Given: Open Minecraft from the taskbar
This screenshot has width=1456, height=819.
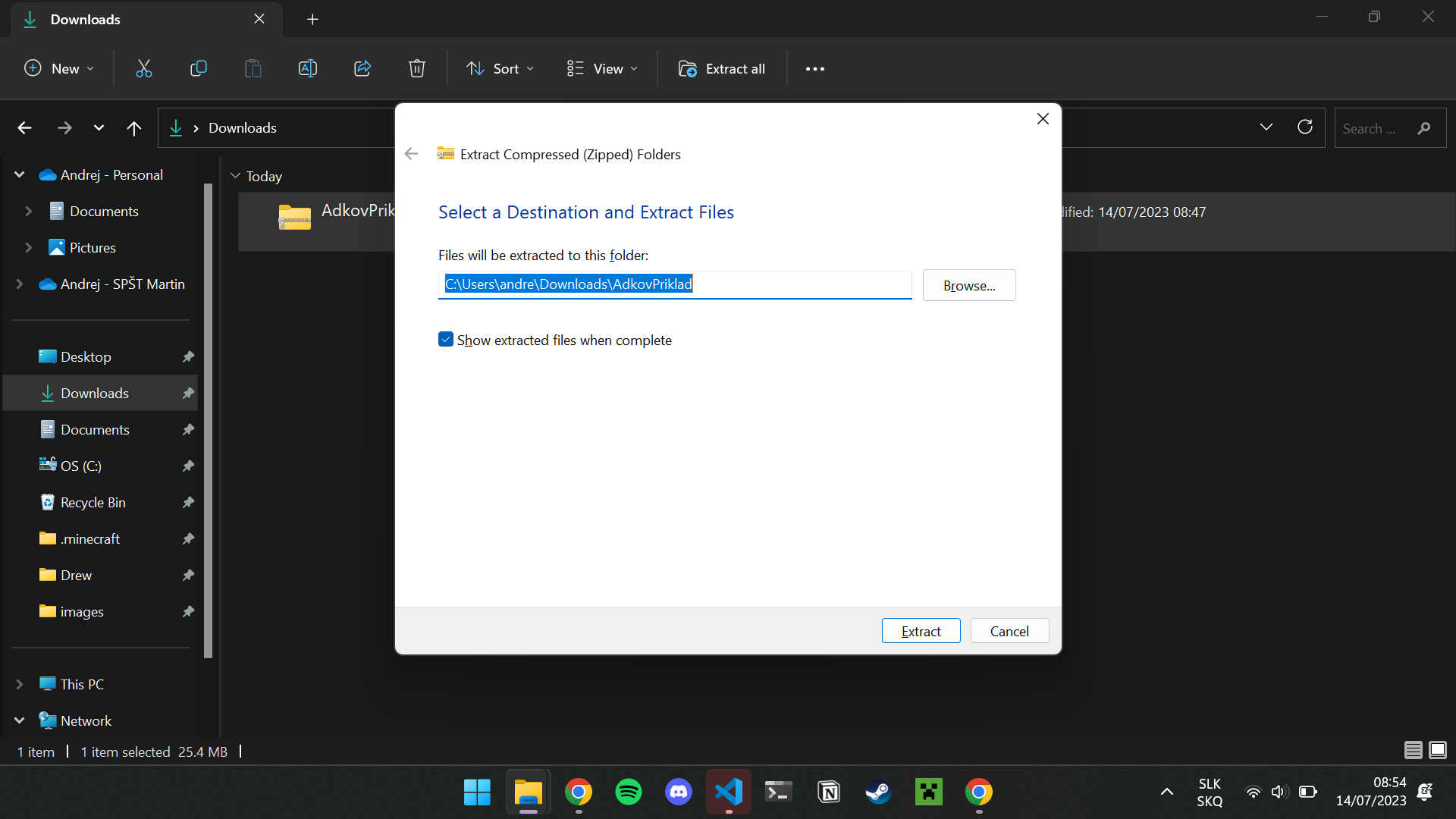Looking at the screenshot, I should 929,792.
